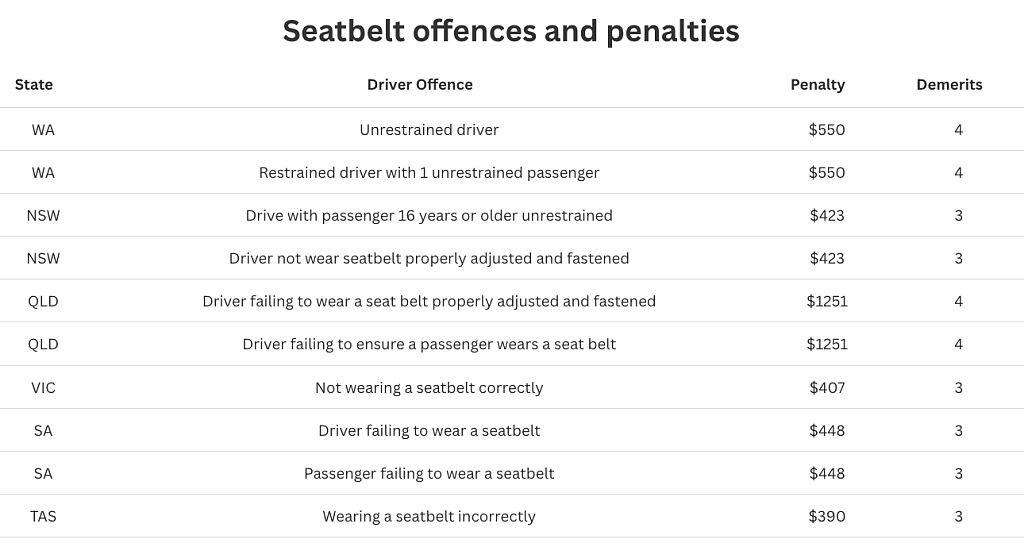1024x543 pixels.
Task: Select 'Passenger failing to wear a seatbelt' cell
Action: (x=429, y=474)
